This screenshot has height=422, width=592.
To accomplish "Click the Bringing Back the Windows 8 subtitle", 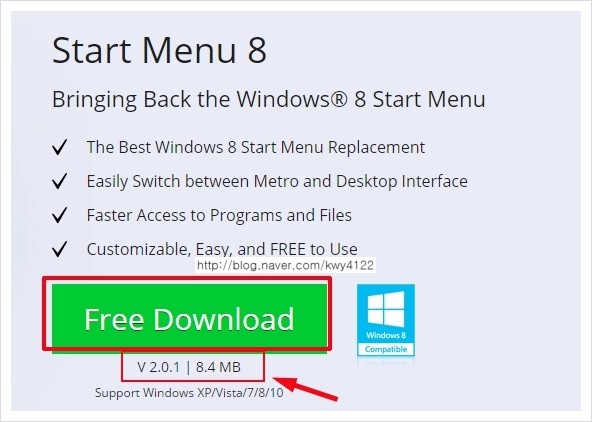I will [269, 99].
